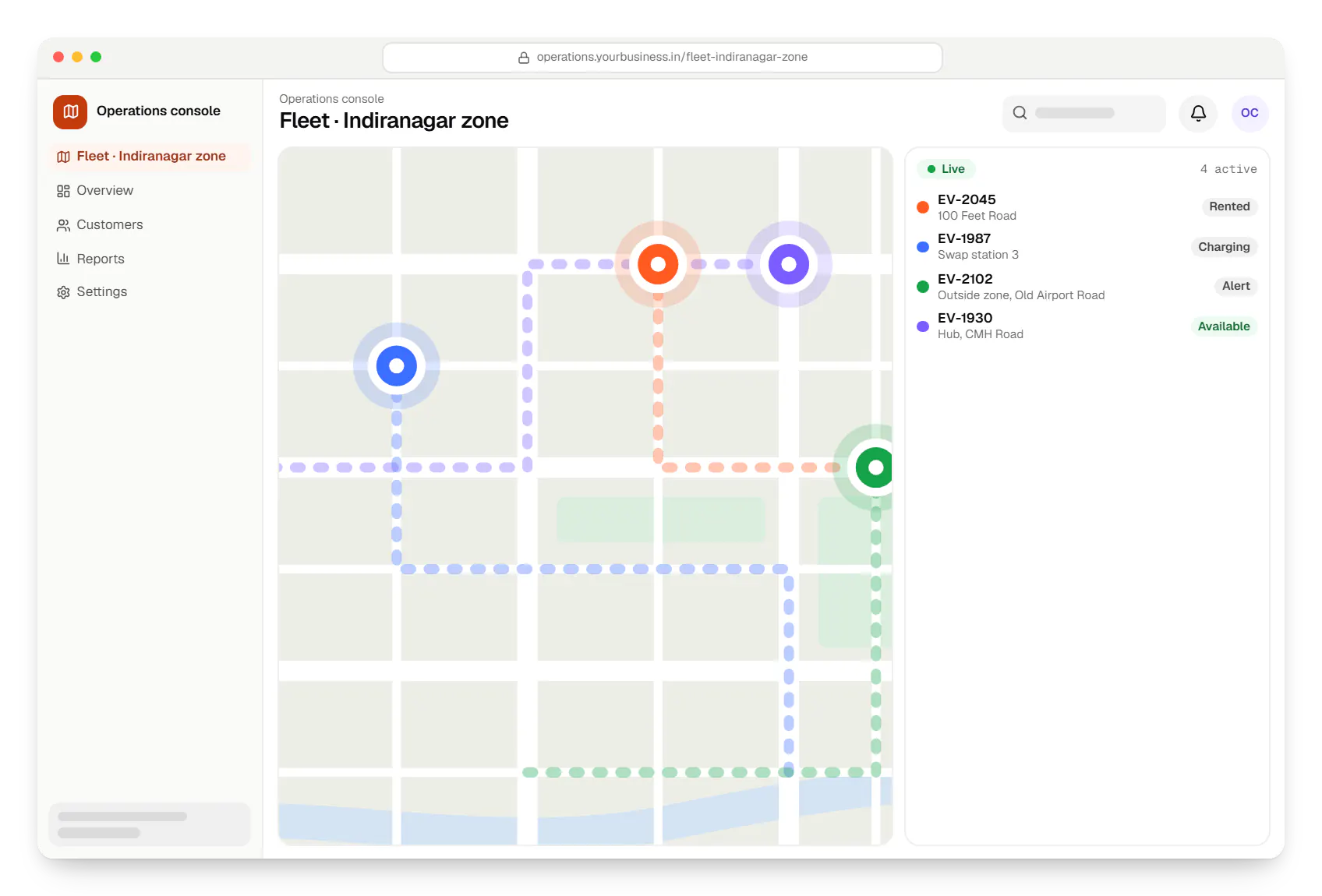Click the Operations console map logo

coord(70,111)
